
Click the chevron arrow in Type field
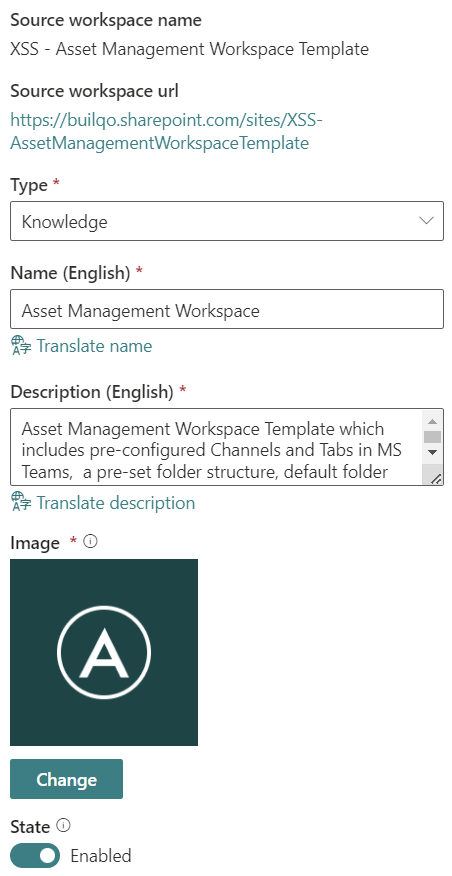[426, 221]
